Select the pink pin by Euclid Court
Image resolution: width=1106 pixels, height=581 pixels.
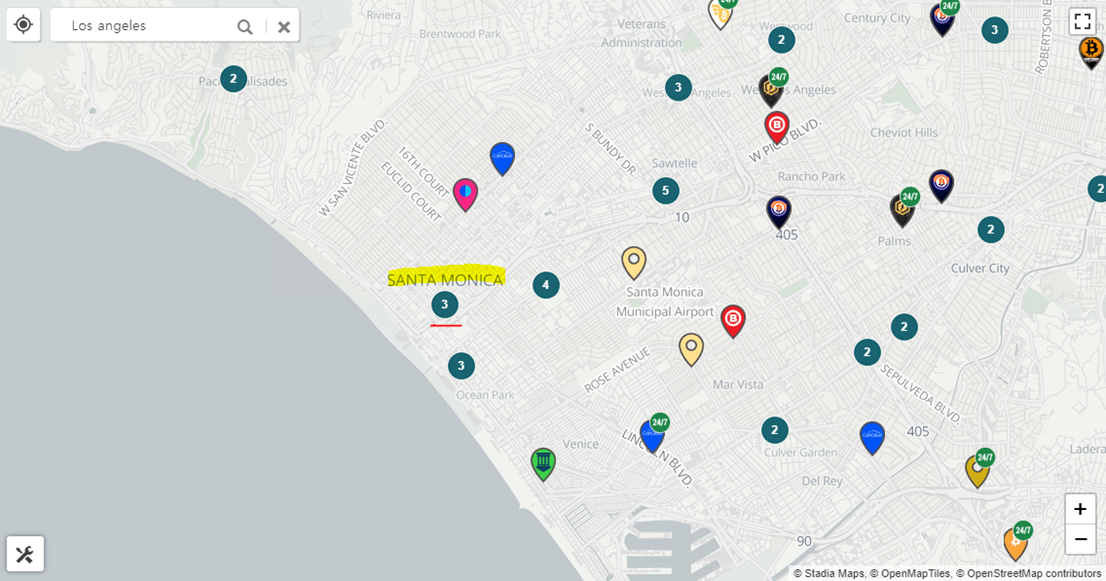[465, 195]
